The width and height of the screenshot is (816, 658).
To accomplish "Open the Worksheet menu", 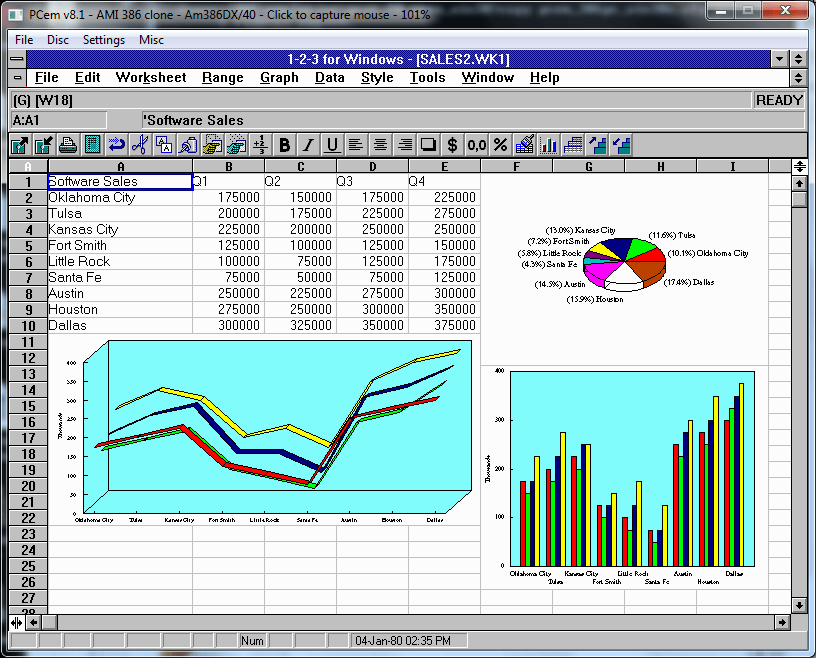I will [x=150, y=78].
